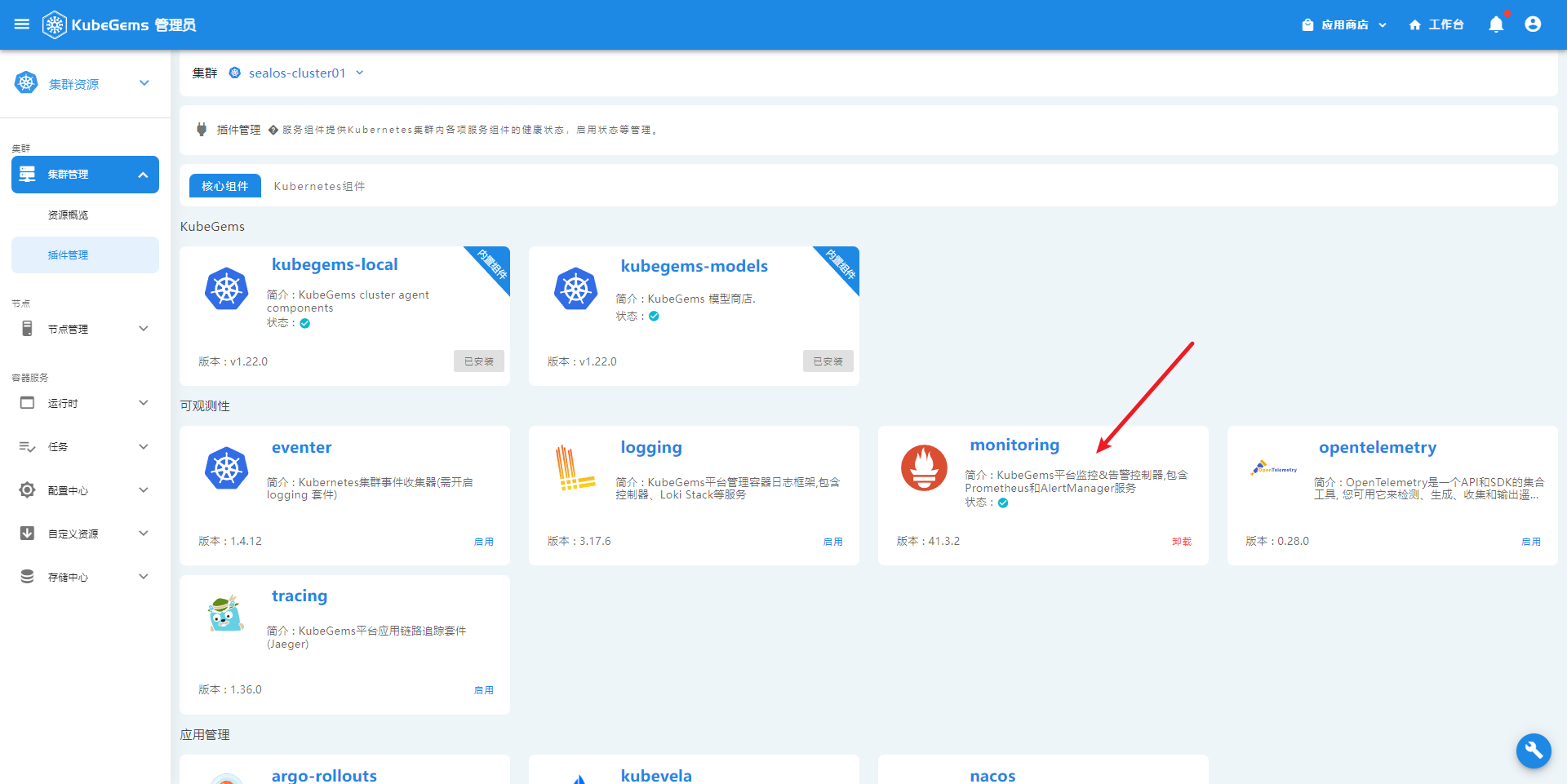The height and width of the screenshot is (784, 1567).
Task: Click the cluster management server icon
Action: point(27,175)
